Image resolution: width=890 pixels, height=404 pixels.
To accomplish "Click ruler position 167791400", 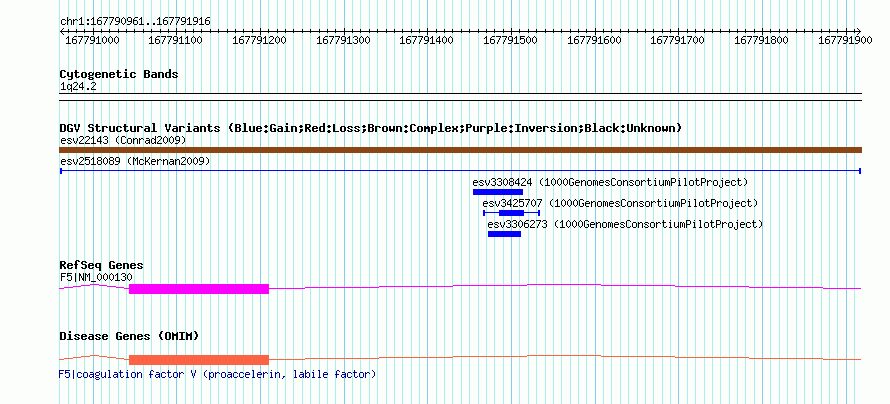I will 427,40.
